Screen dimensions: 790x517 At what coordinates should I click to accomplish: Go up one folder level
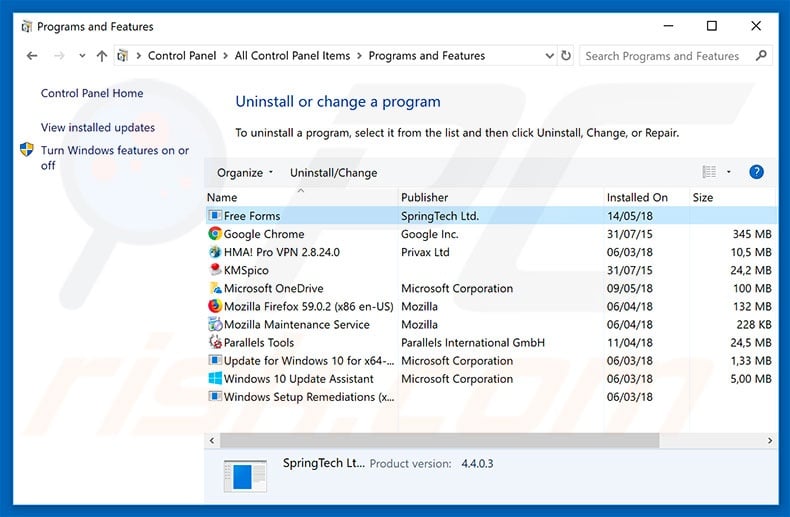point(102,55)
